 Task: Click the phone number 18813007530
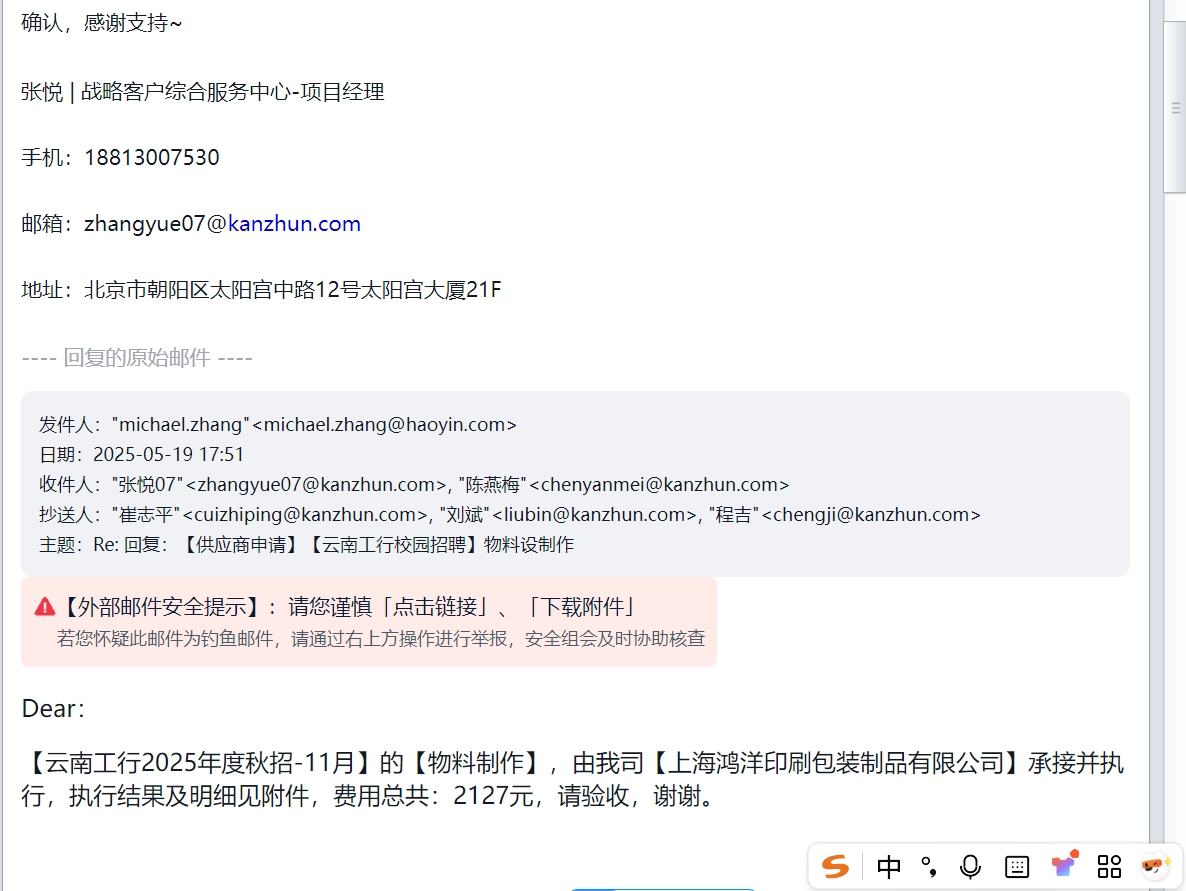[151, 157]
